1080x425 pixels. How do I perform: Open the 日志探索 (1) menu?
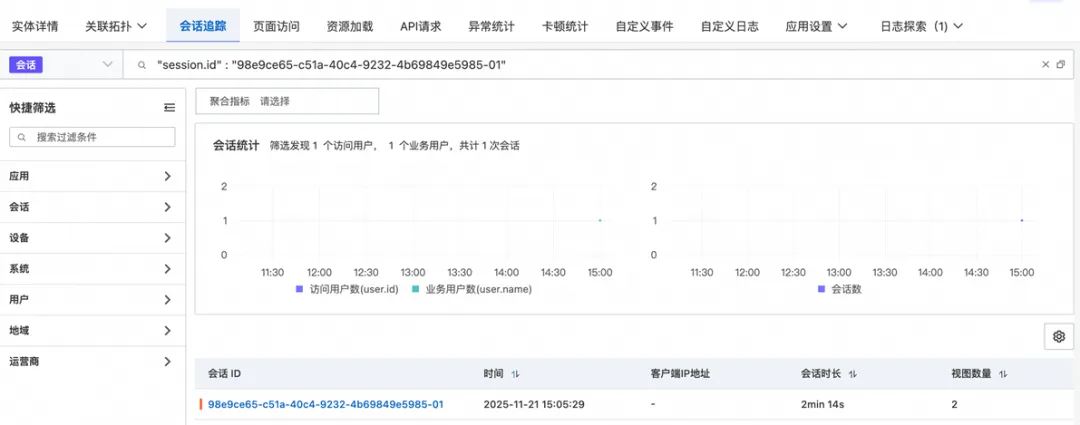point(921,26)
